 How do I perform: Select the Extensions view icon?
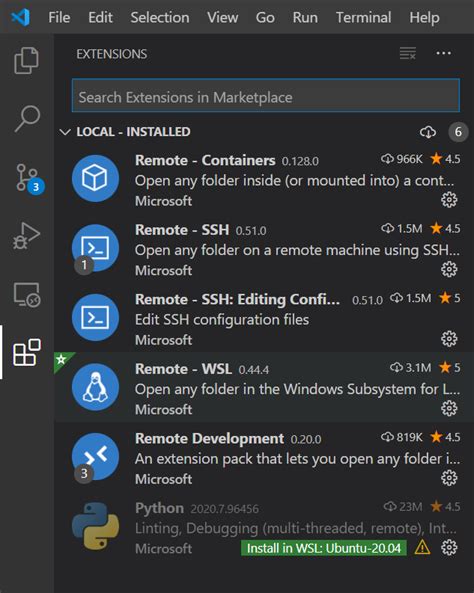tap(26, 352)
